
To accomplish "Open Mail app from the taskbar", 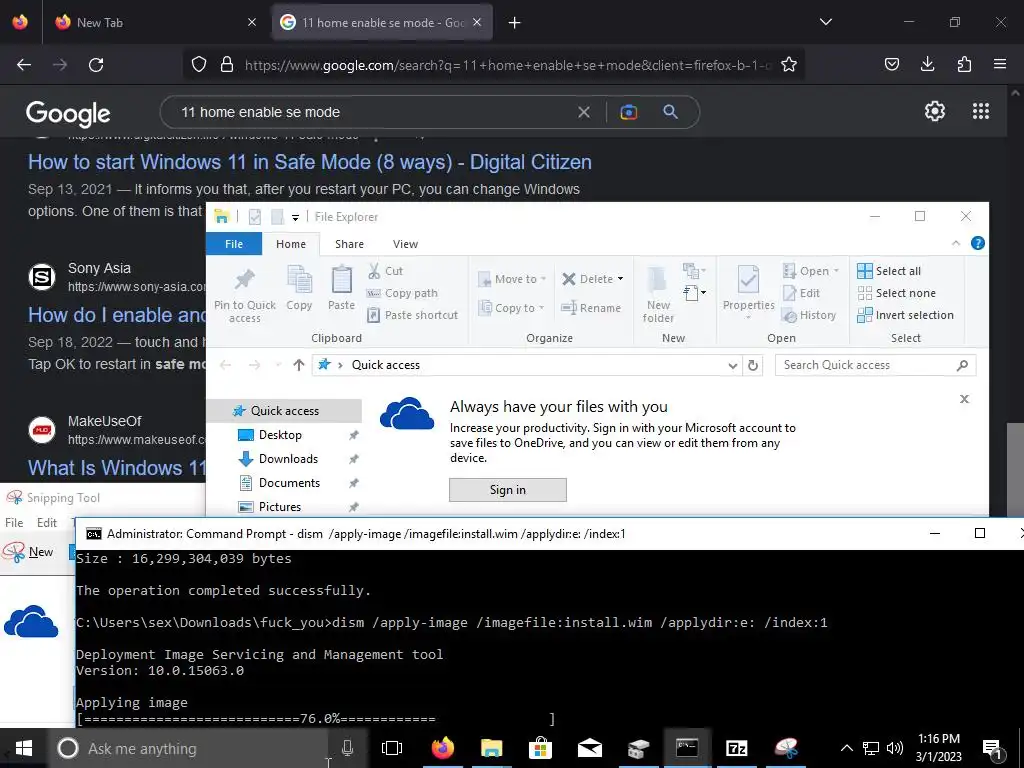I will point(590,748).
